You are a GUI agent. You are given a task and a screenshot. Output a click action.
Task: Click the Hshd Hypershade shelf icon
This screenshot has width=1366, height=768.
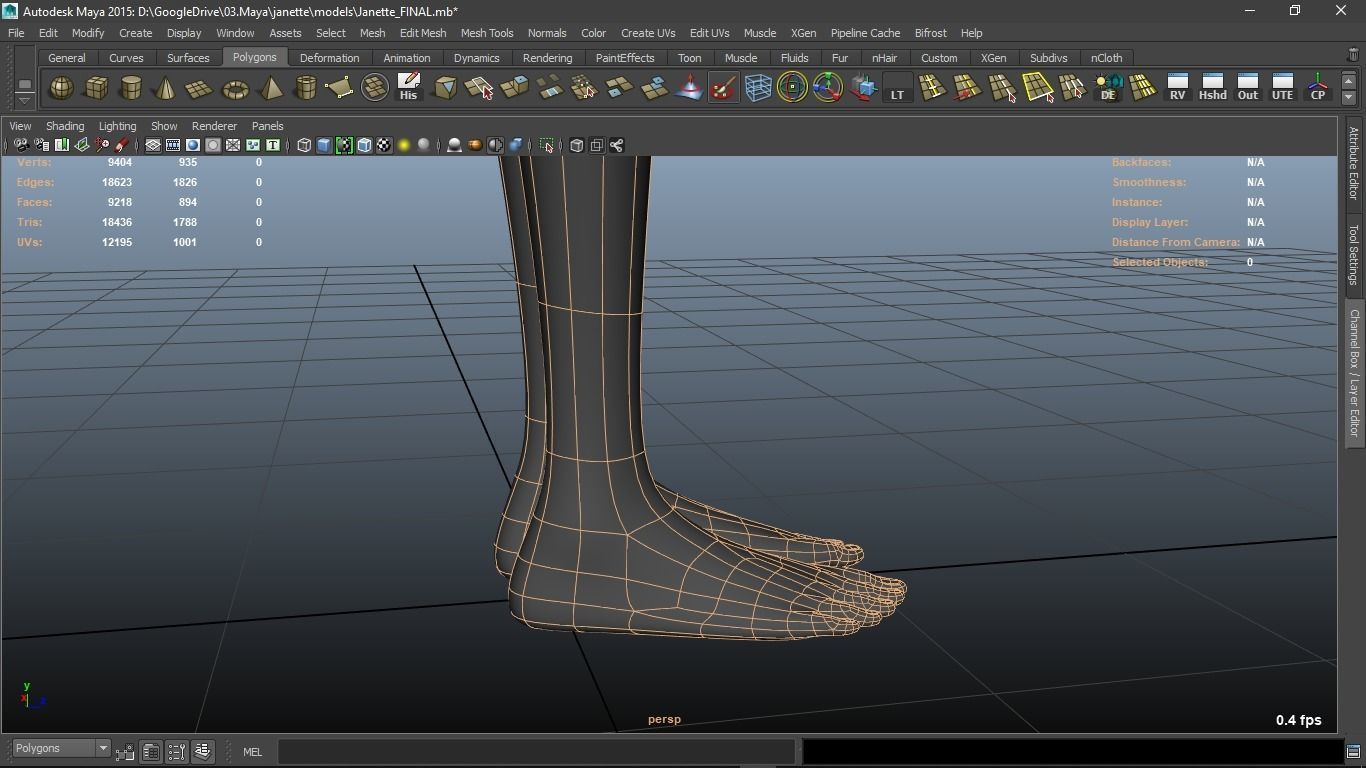1212,88
